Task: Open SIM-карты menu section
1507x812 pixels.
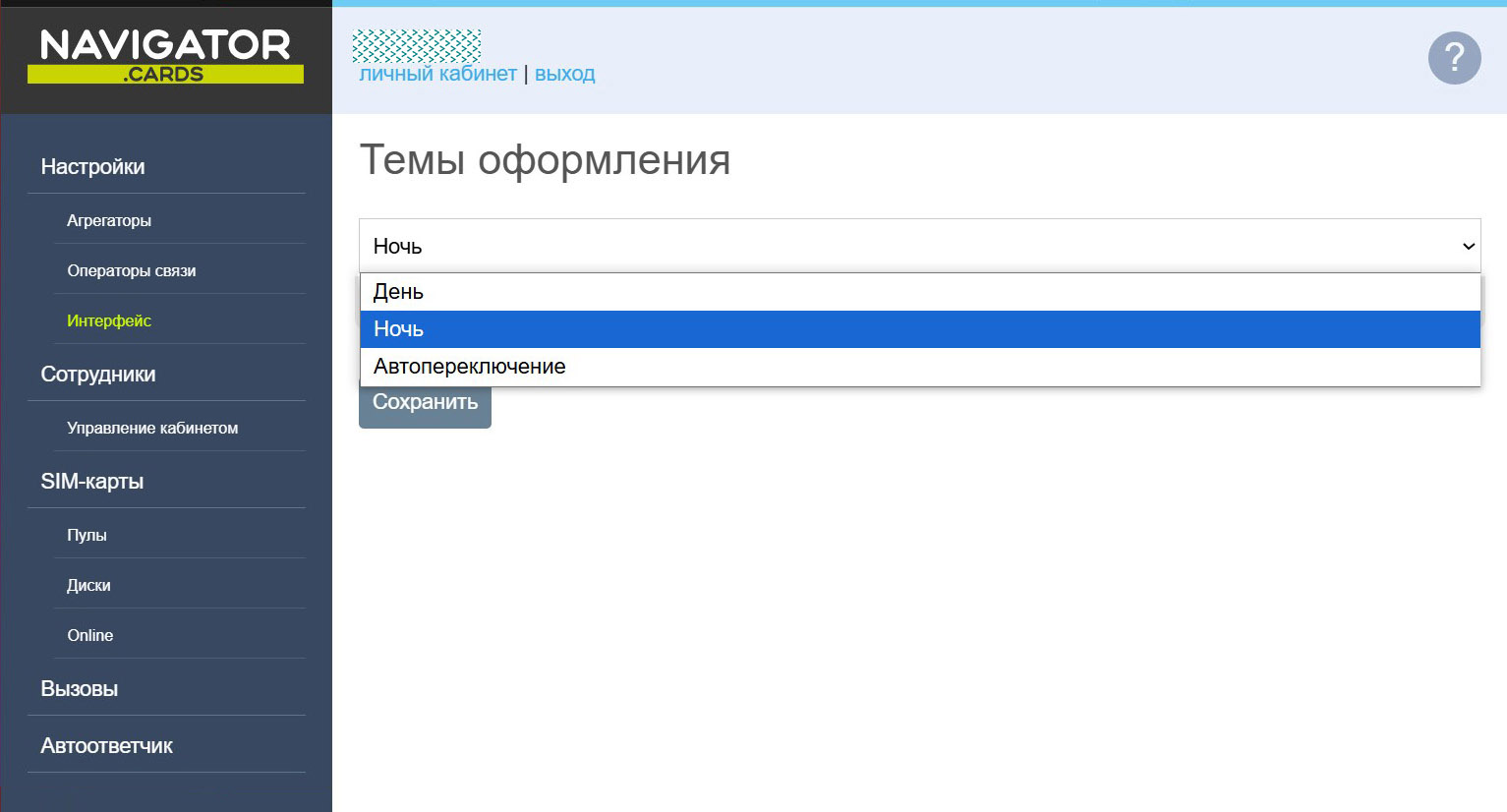Action: (x=92, y=482)
